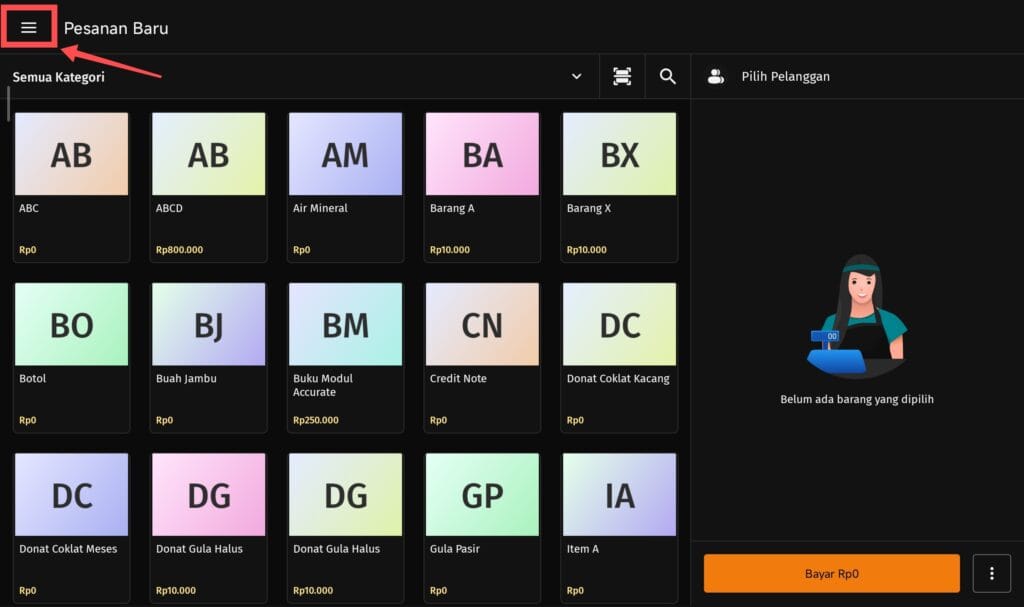
Task: Choose the Barang X product tile
Action: point(619,187)
